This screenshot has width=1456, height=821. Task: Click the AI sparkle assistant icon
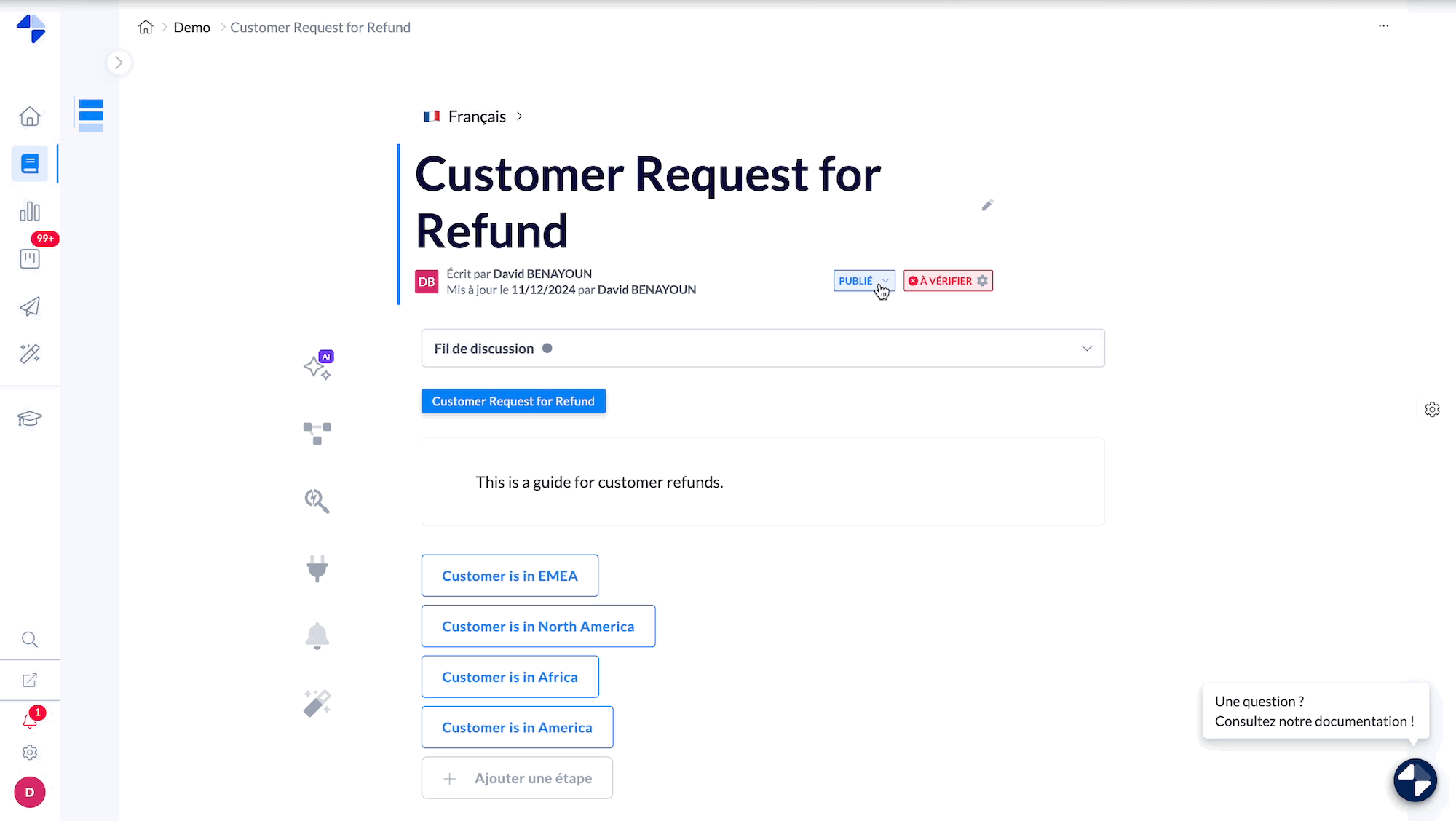coord(317,366)
